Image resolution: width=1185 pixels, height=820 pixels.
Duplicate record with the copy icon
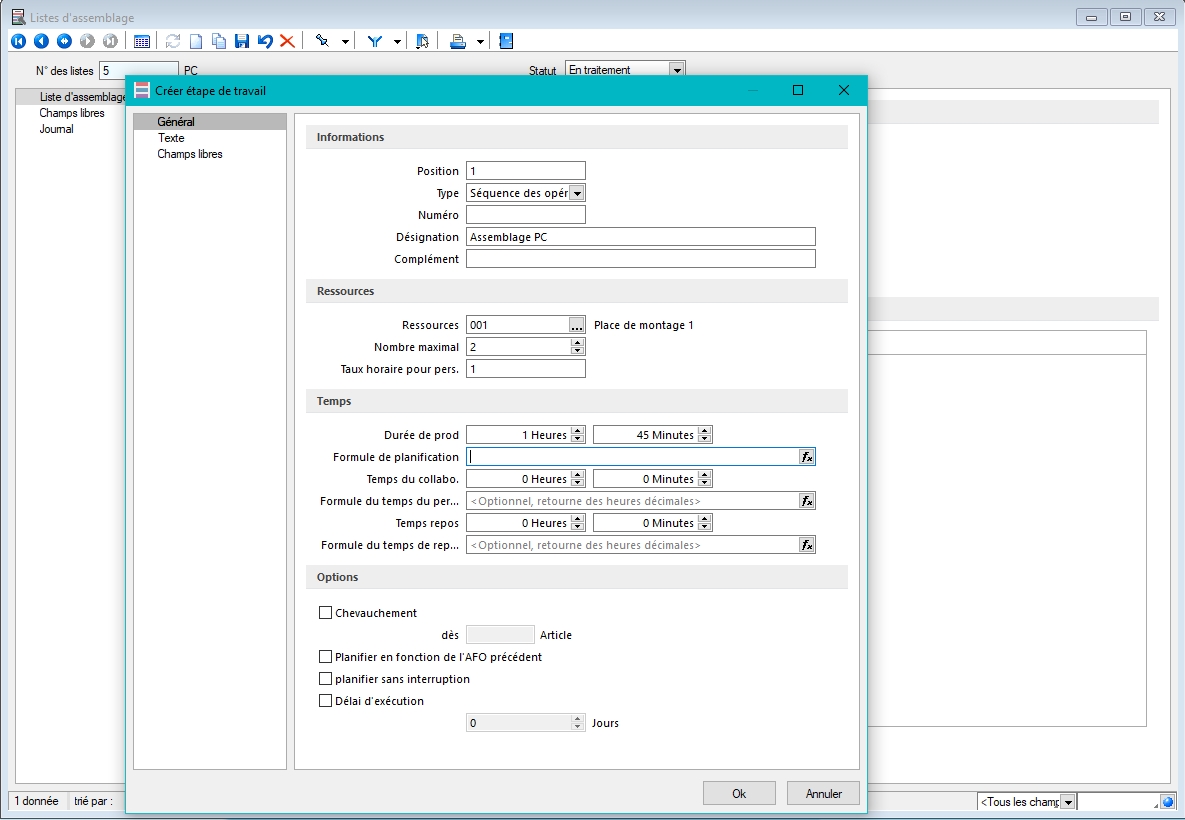pyautogui.click(x=219, y=41)
